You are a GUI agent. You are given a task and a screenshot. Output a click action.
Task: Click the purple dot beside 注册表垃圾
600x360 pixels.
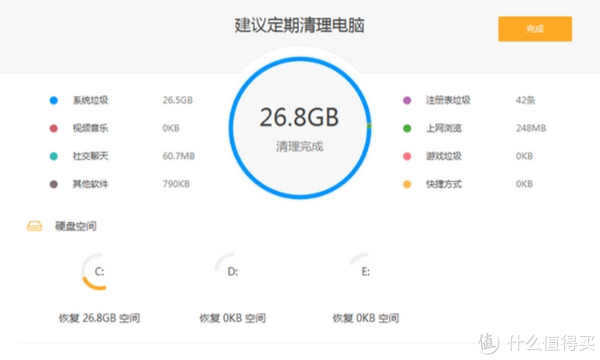pyautogui.click(x=407, y=100)
